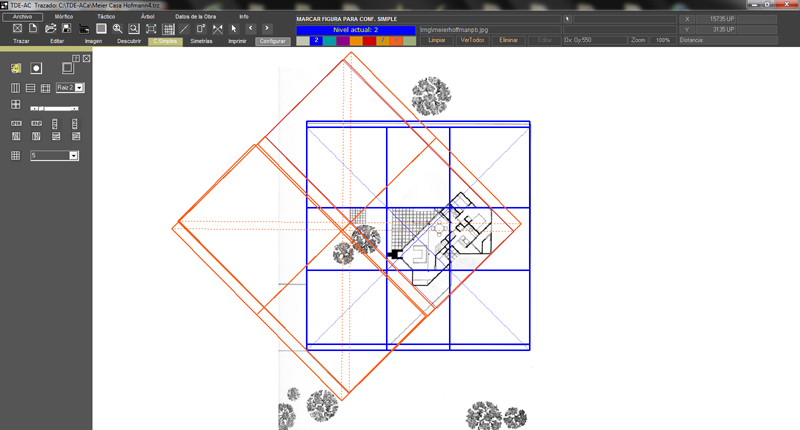Switch to the Imprimir tab

(x=237, y=41)
